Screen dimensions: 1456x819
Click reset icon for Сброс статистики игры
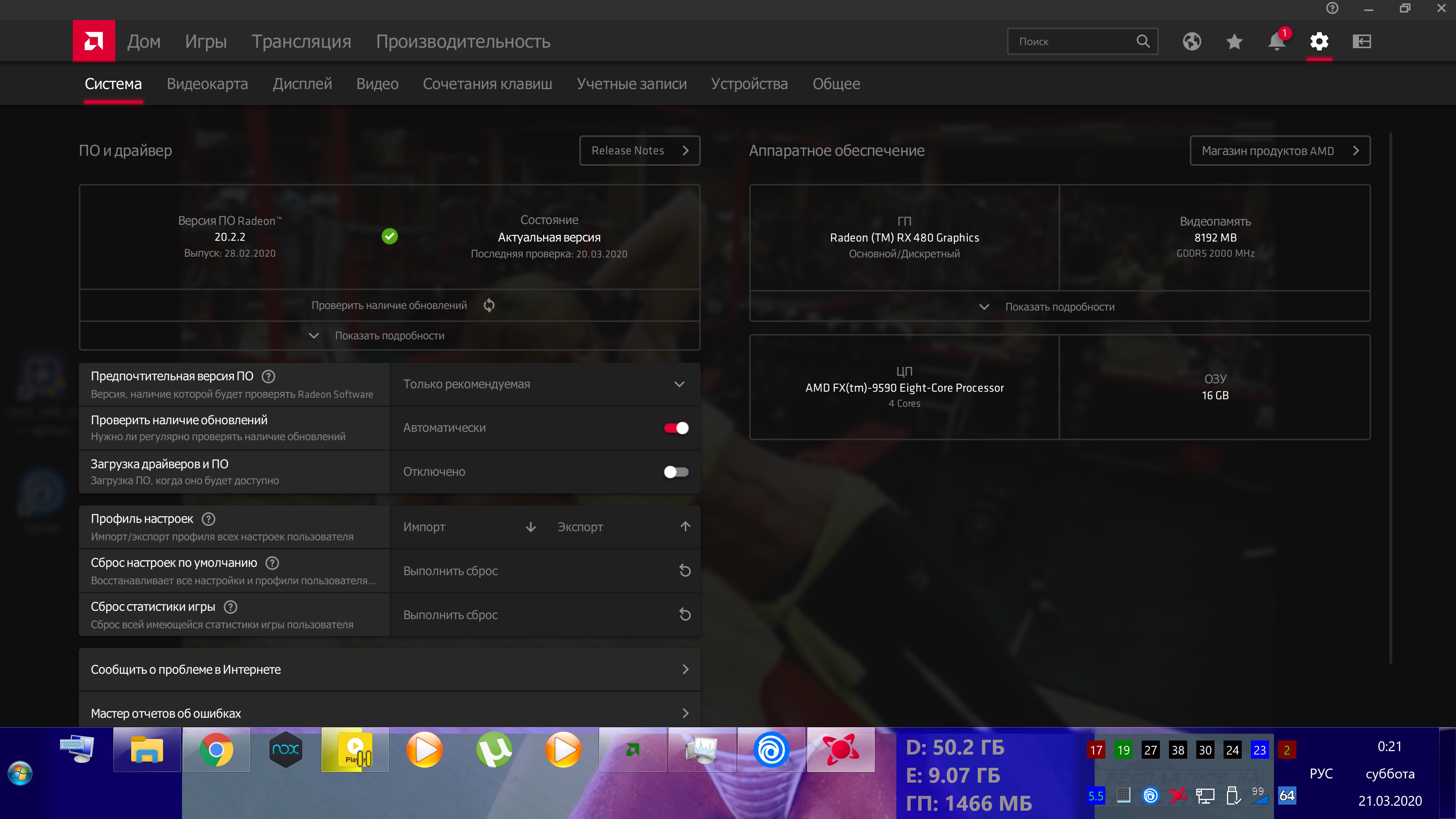pyautogui.click(x=684, y=614)
